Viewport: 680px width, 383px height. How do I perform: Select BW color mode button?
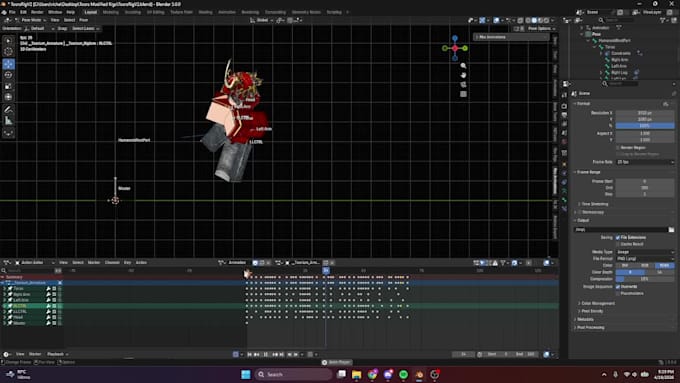click(625, 265)
